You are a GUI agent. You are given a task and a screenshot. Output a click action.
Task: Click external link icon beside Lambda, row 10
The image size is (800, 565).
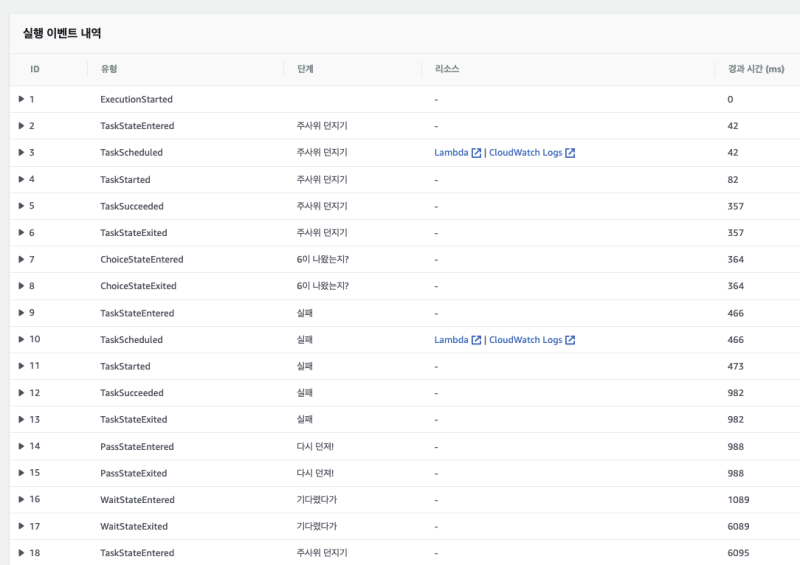(477, 340)
